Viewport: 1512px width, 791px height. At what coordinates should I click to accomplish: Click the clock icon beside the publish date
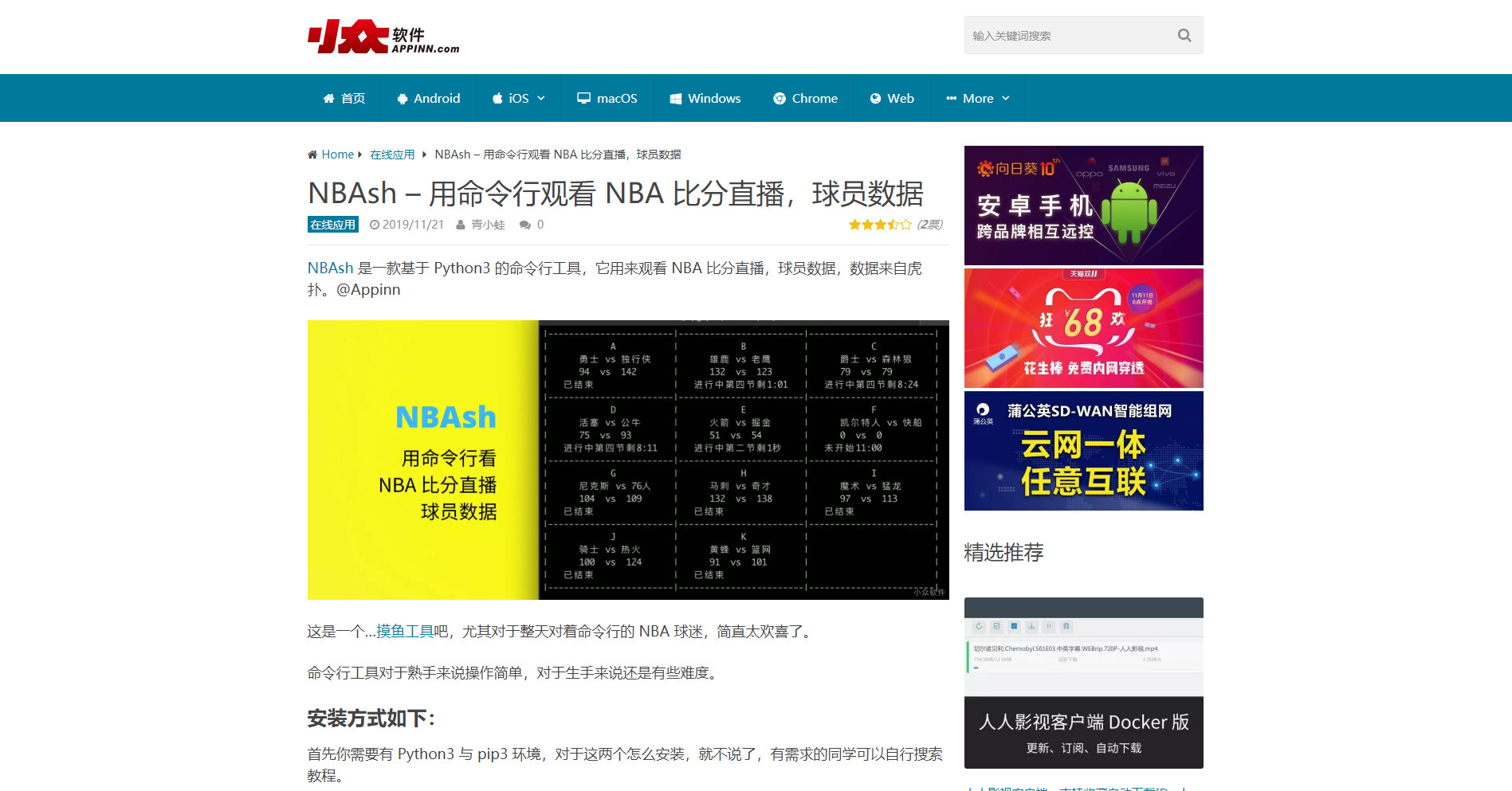pos(374,225)
